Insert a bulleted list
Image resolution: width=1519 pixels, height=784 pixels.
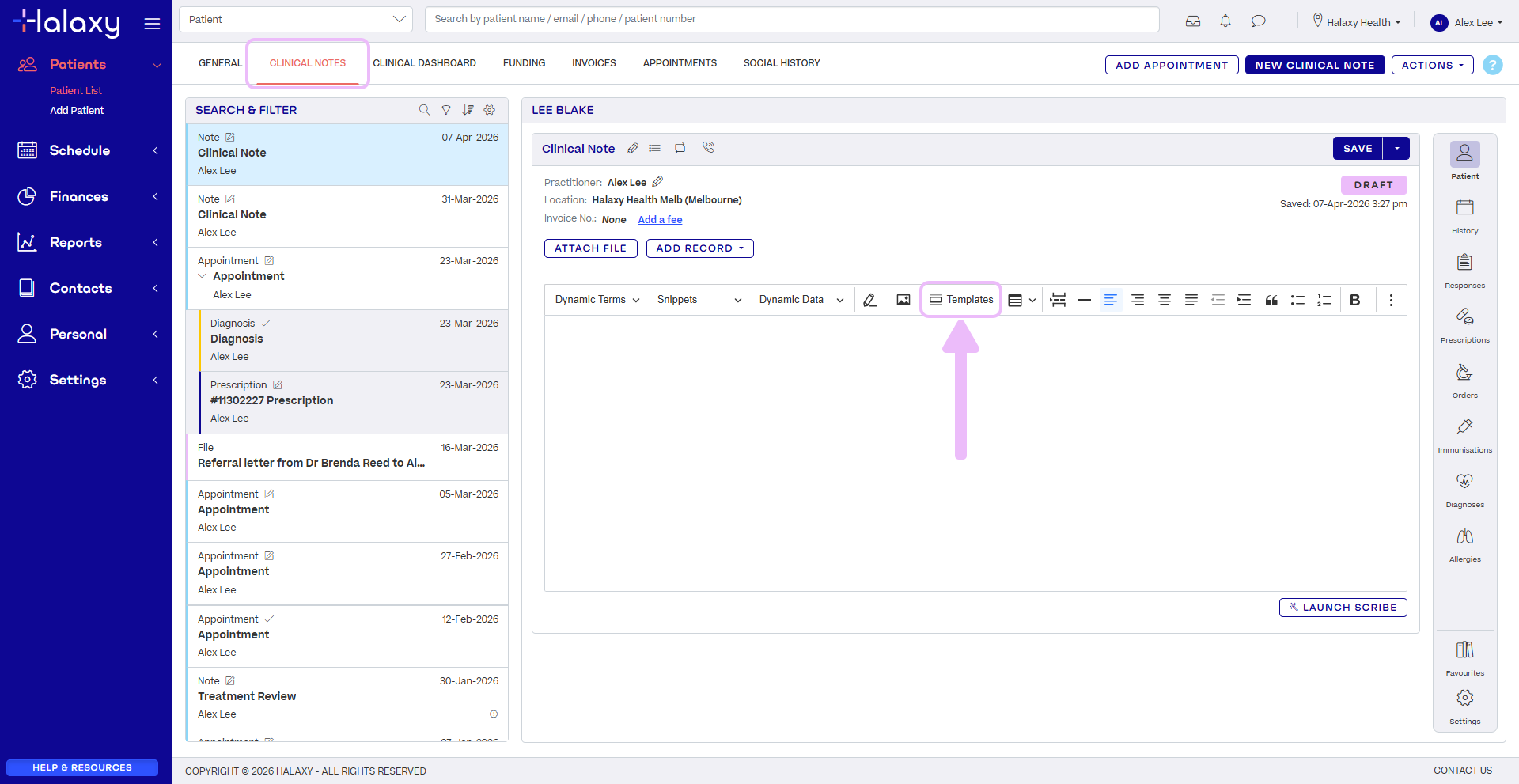(x=1298, y=300)
